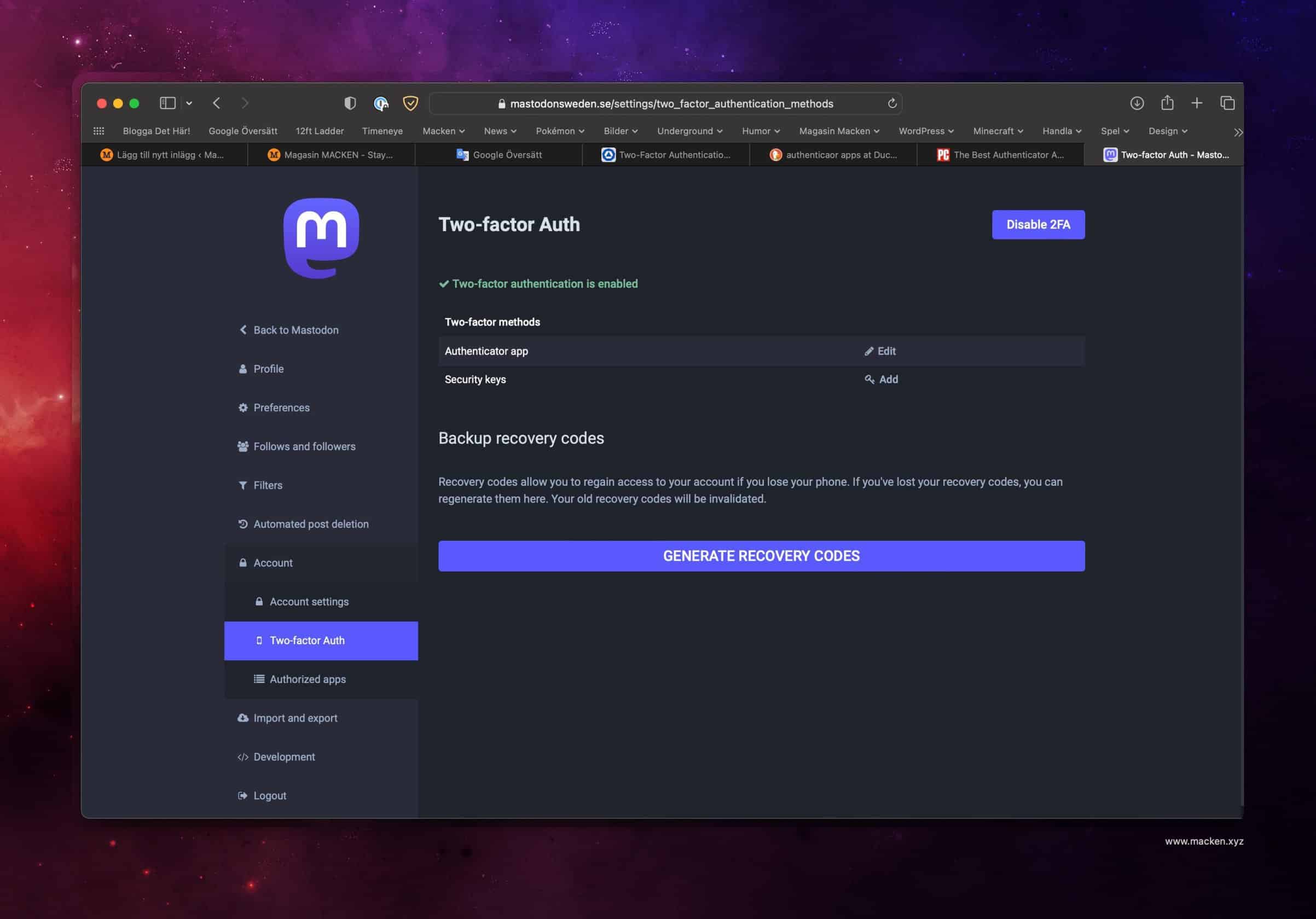
Task: Go back with the back arrow
Action: point(216,103)
